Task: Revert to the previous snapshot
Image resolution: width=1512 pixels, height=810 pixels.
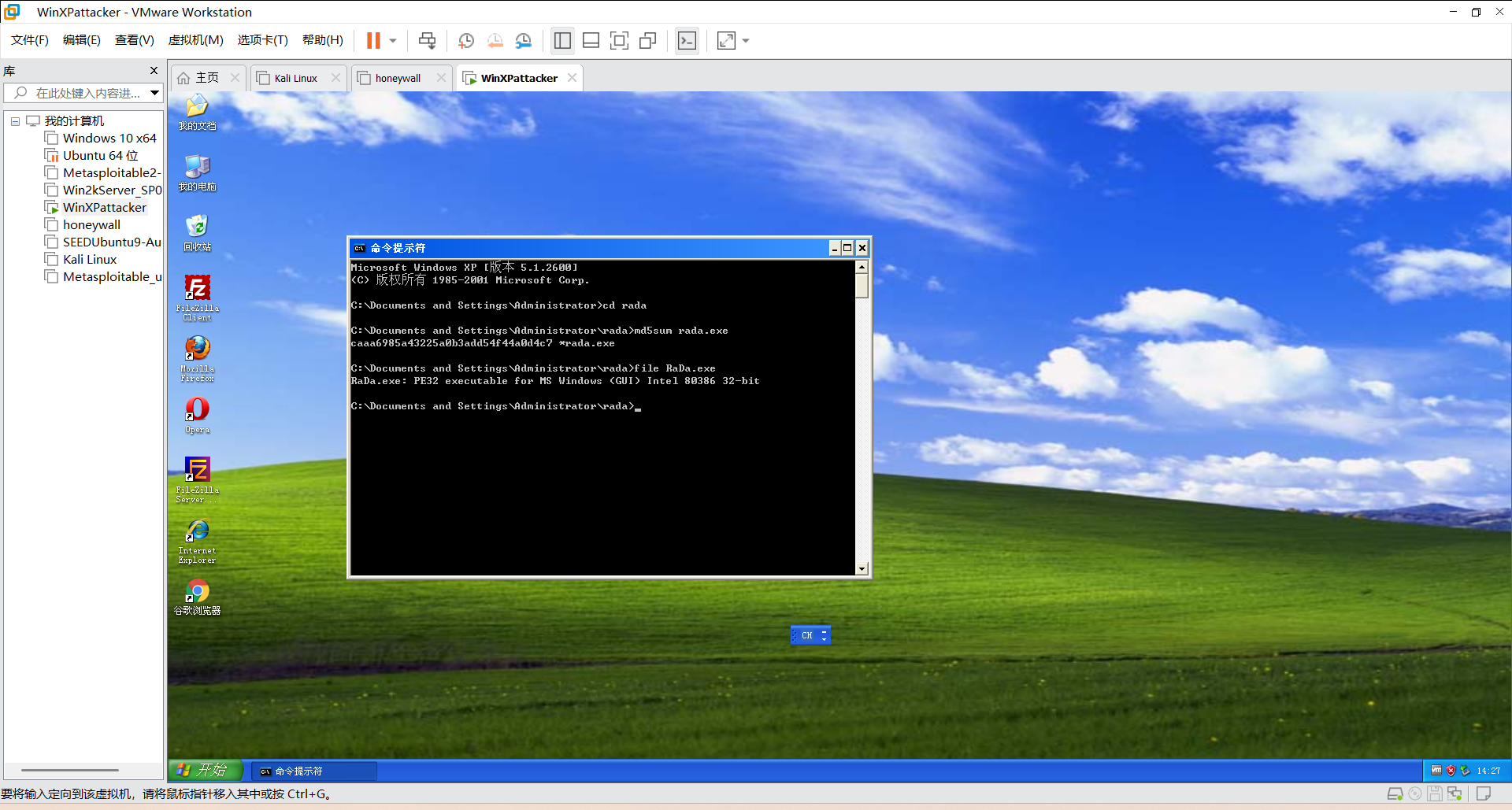Action: [x=495, y=40]
